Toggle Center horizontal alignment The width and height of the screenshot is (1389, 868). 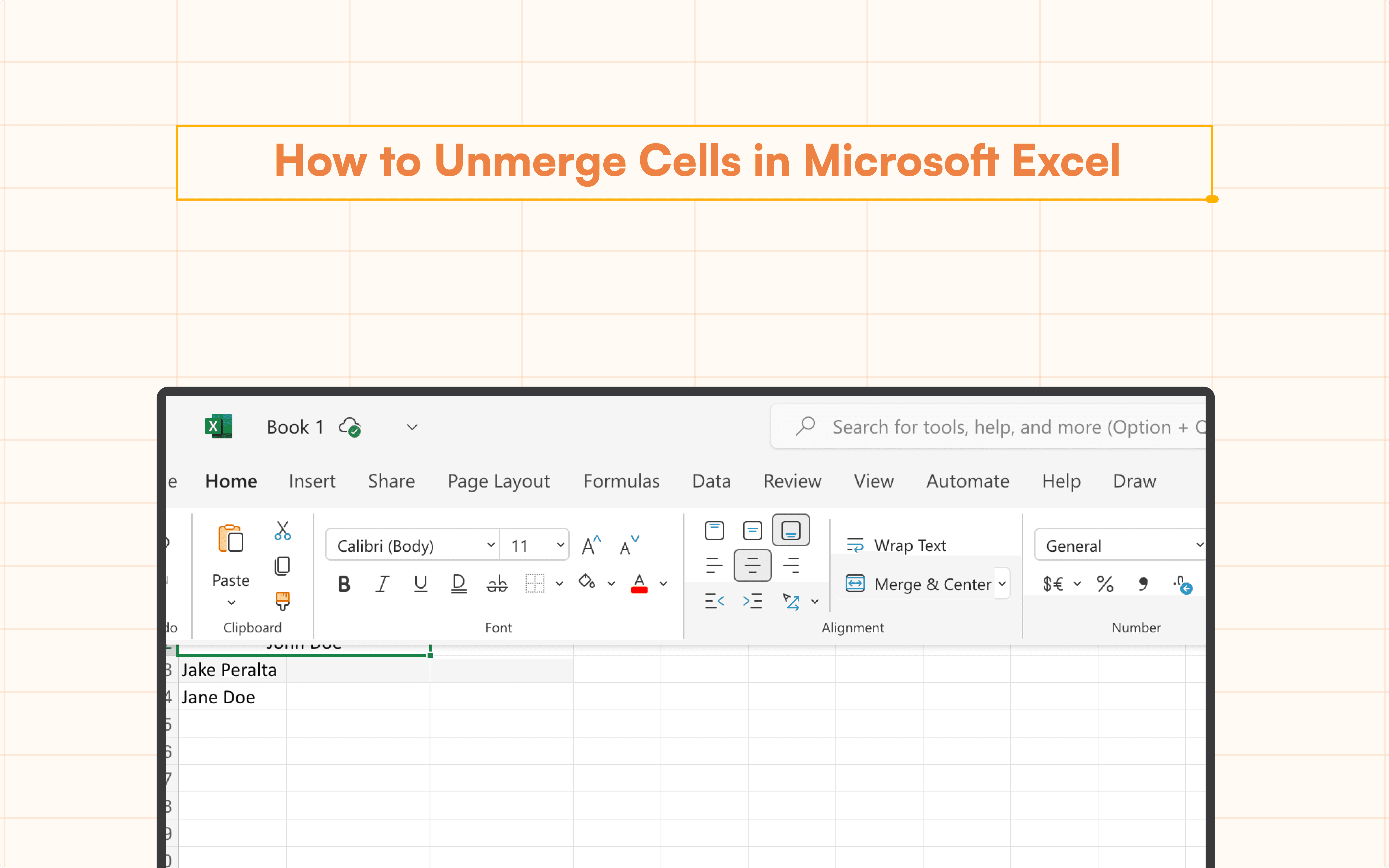click(753, 566)
